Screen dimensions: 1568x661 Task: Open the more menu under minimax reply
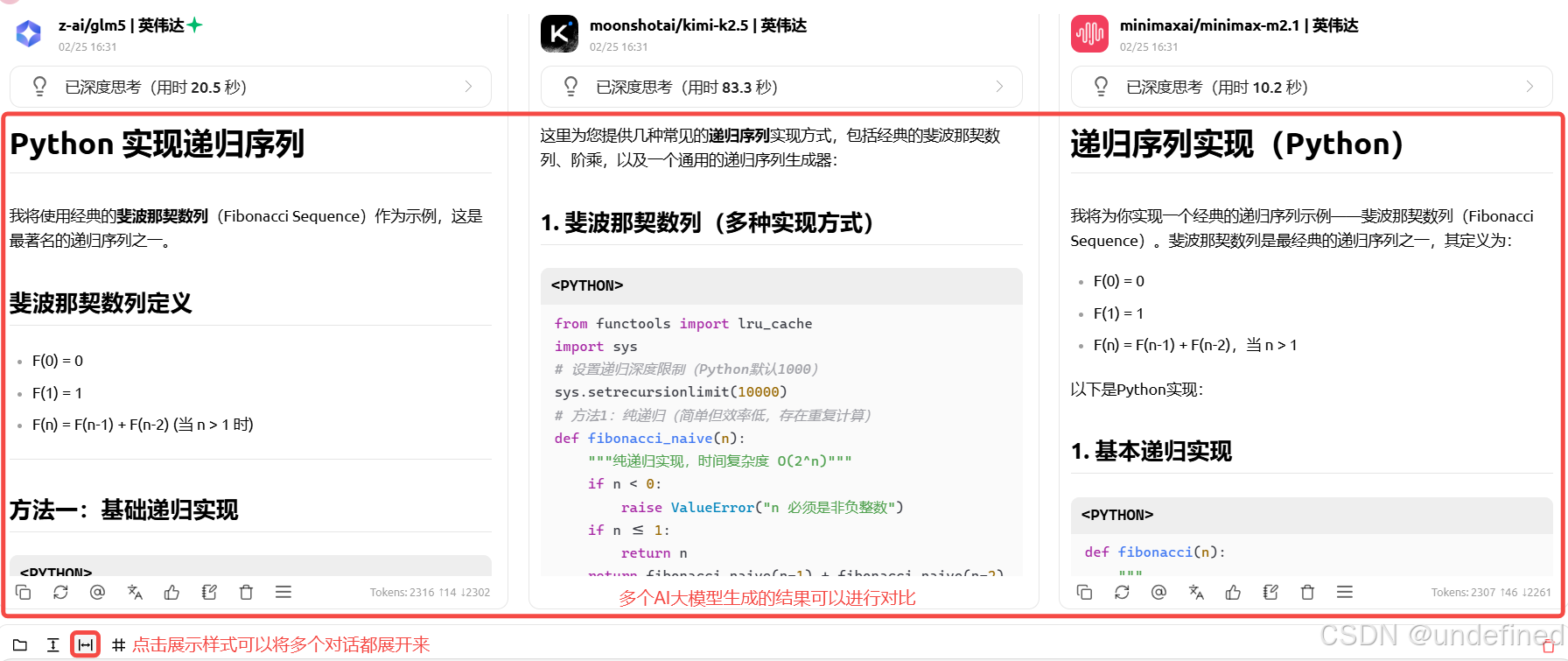coord(1345,593)
